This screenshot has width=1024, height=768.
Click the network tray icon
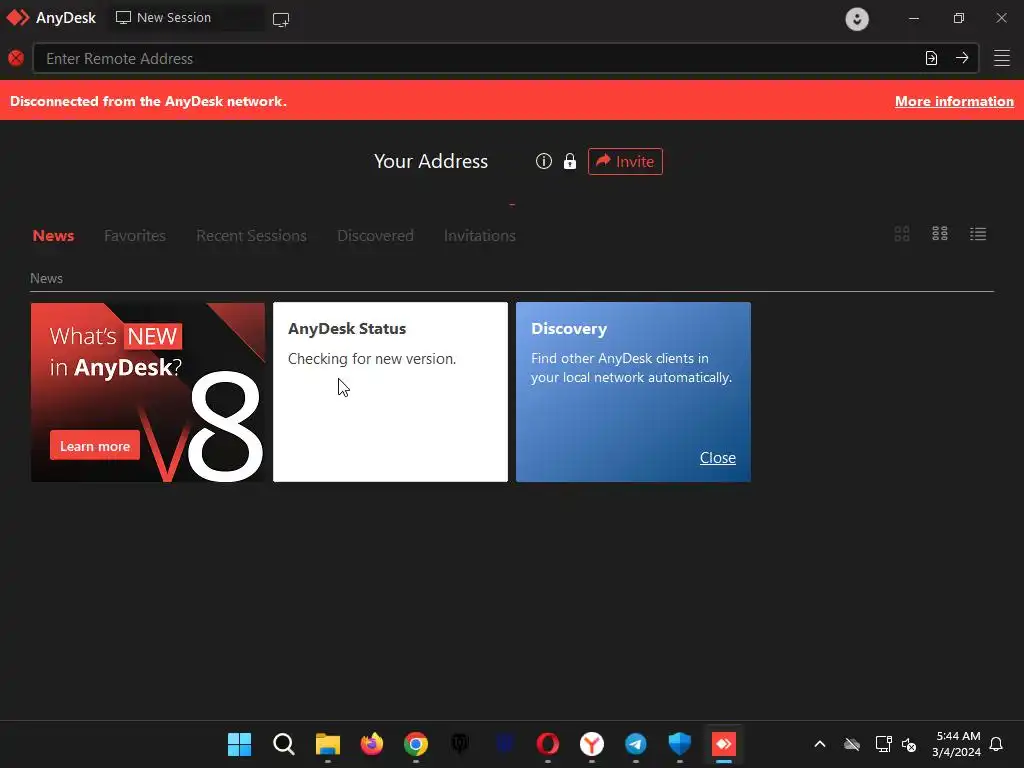tap(884, 744)
